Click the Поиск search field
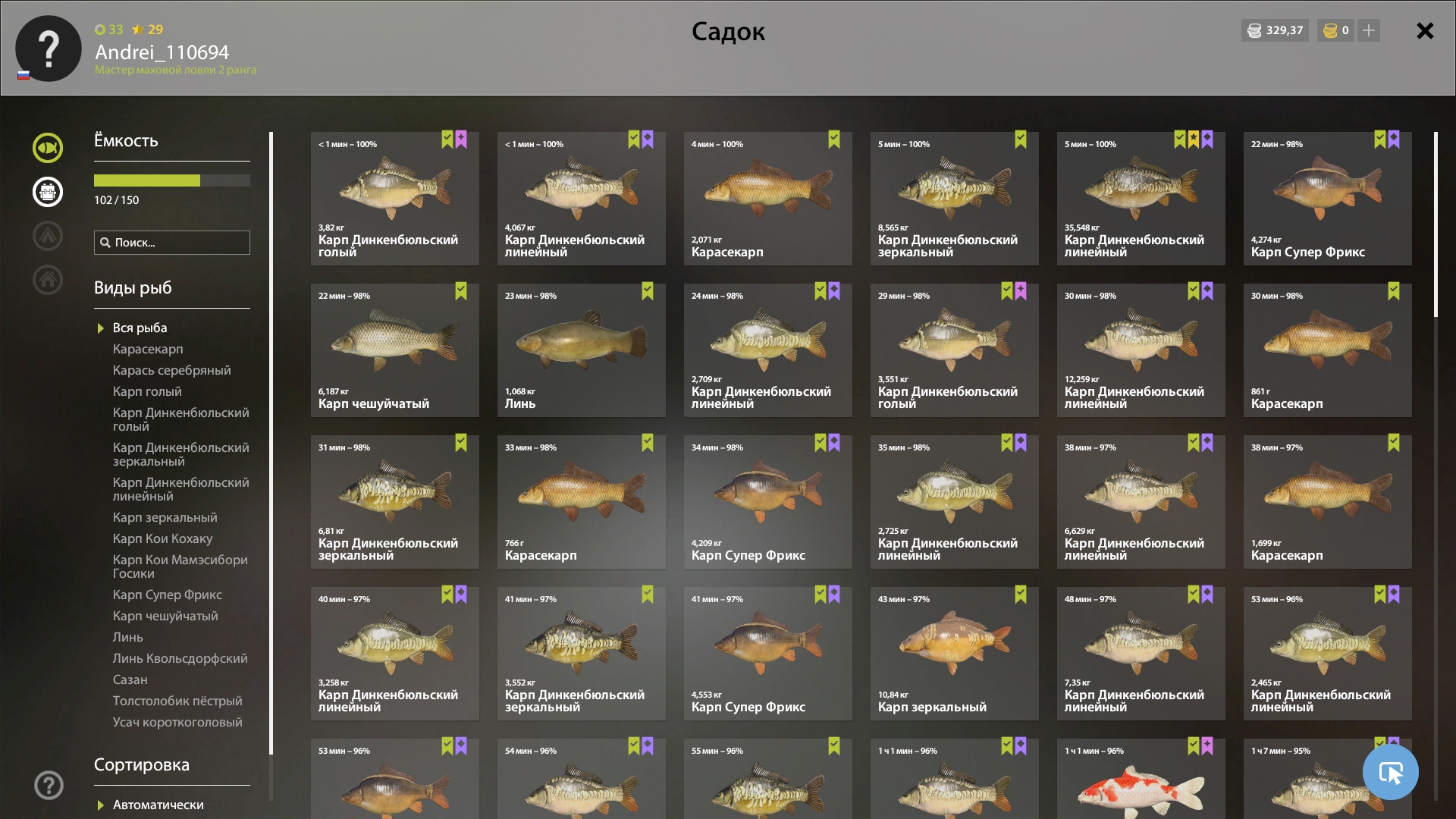Screen dimensions: 1456x819 point(172,243)
